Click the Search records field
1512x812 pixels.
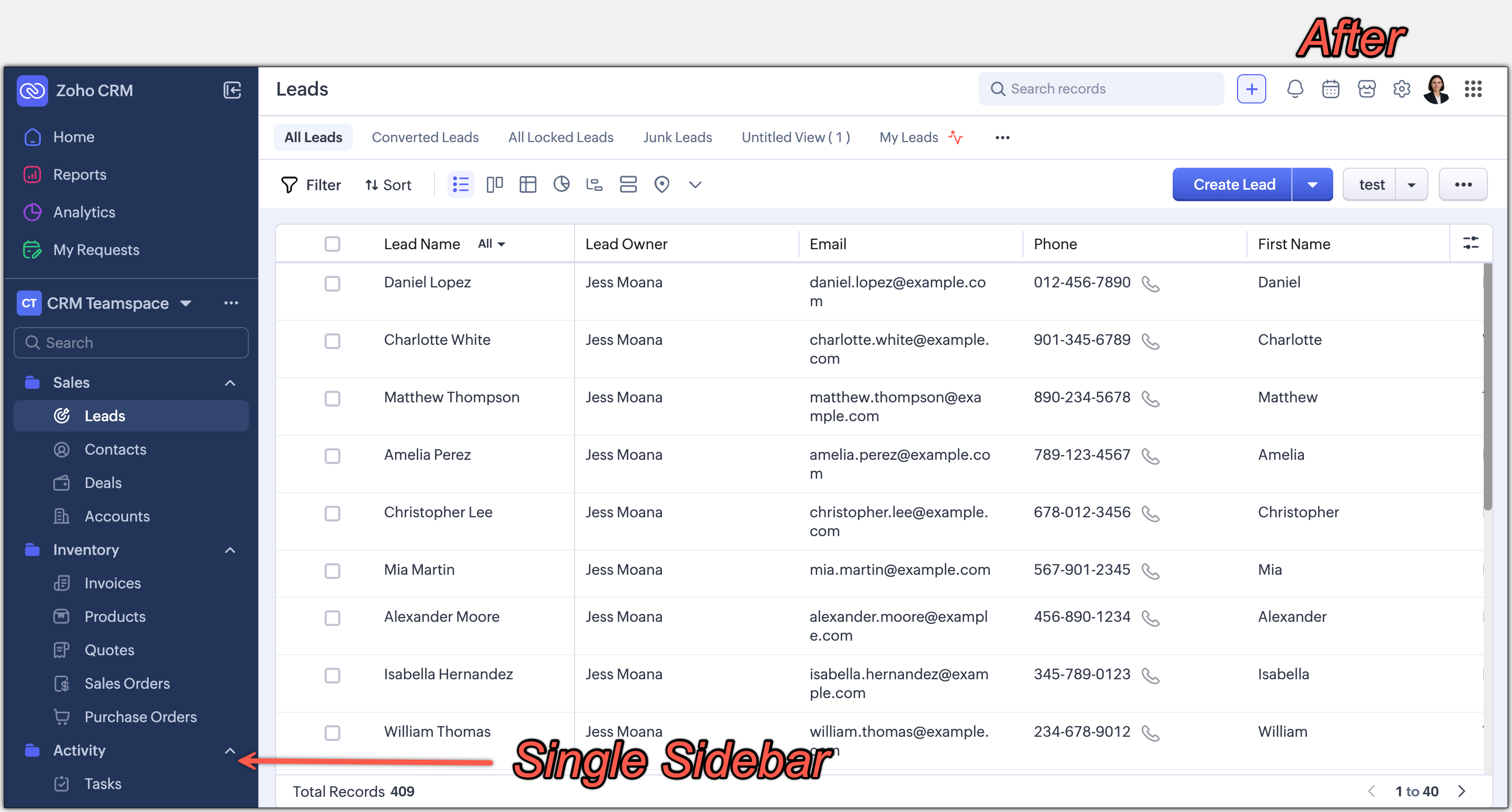click(x=1101, y=89)
